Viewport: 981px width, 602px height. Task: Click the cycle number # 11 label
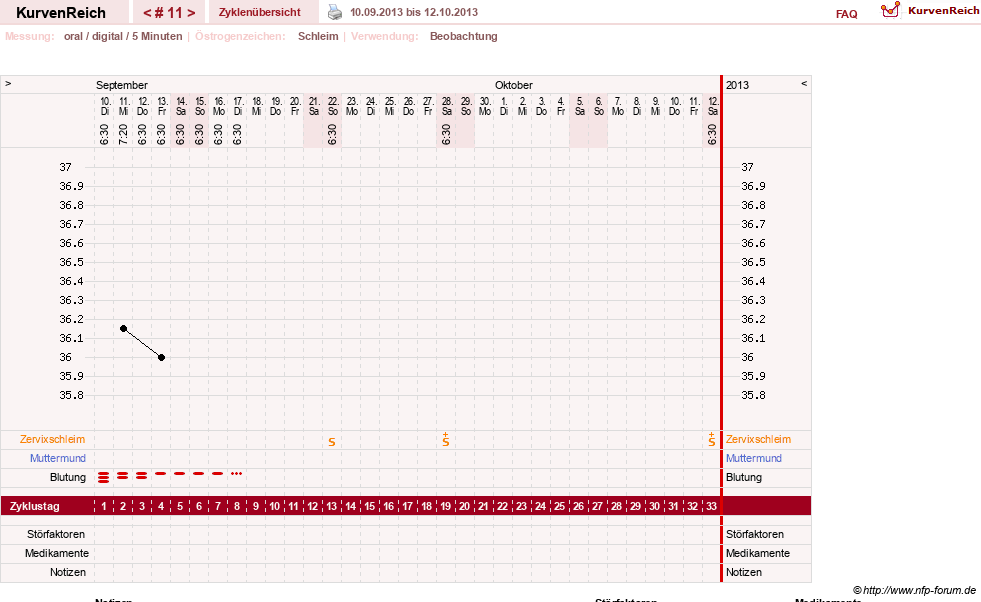coord(169,13)
